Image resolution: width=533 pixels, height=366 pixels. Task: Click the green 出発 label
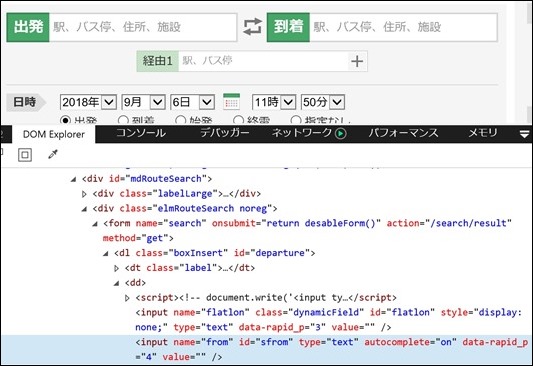pyautogui.click(x=28, y=27)
